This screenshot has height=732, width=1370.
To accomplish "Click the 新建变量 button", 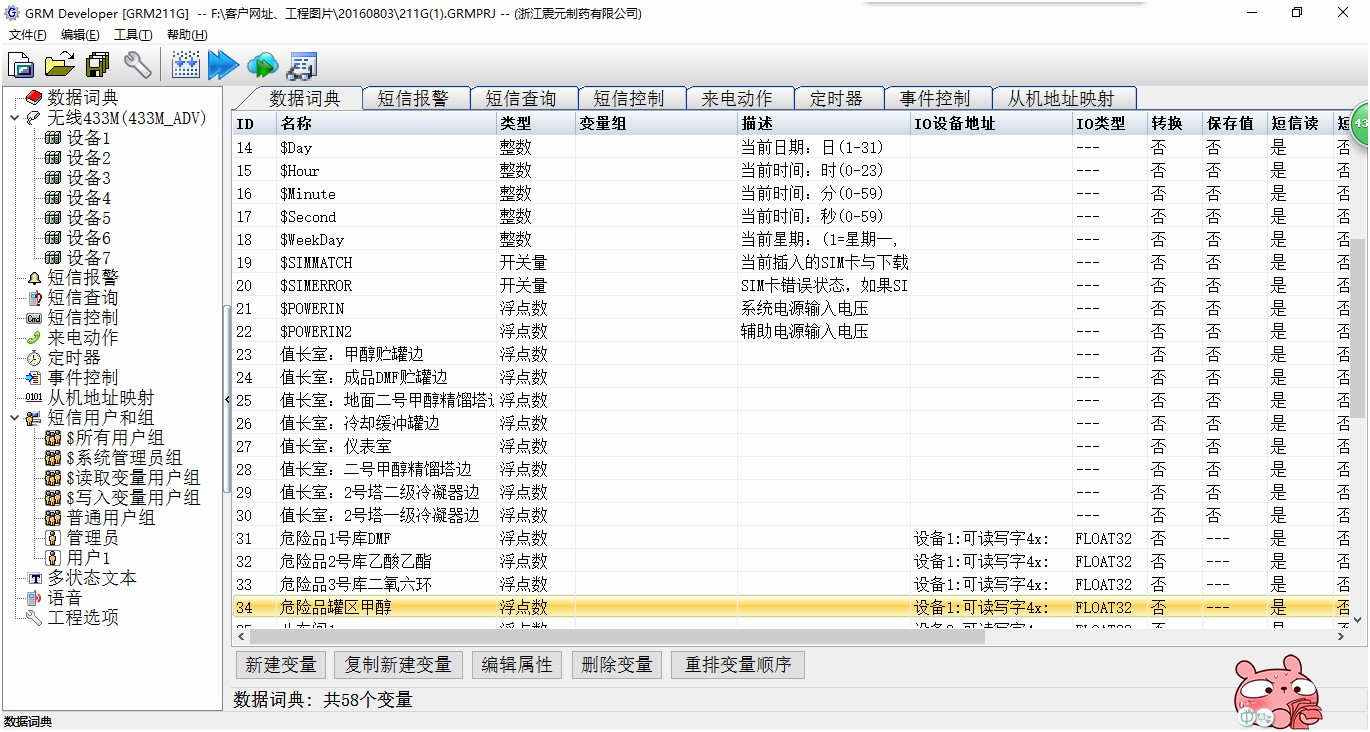I will pyautogui.click(x=281, y=665).
